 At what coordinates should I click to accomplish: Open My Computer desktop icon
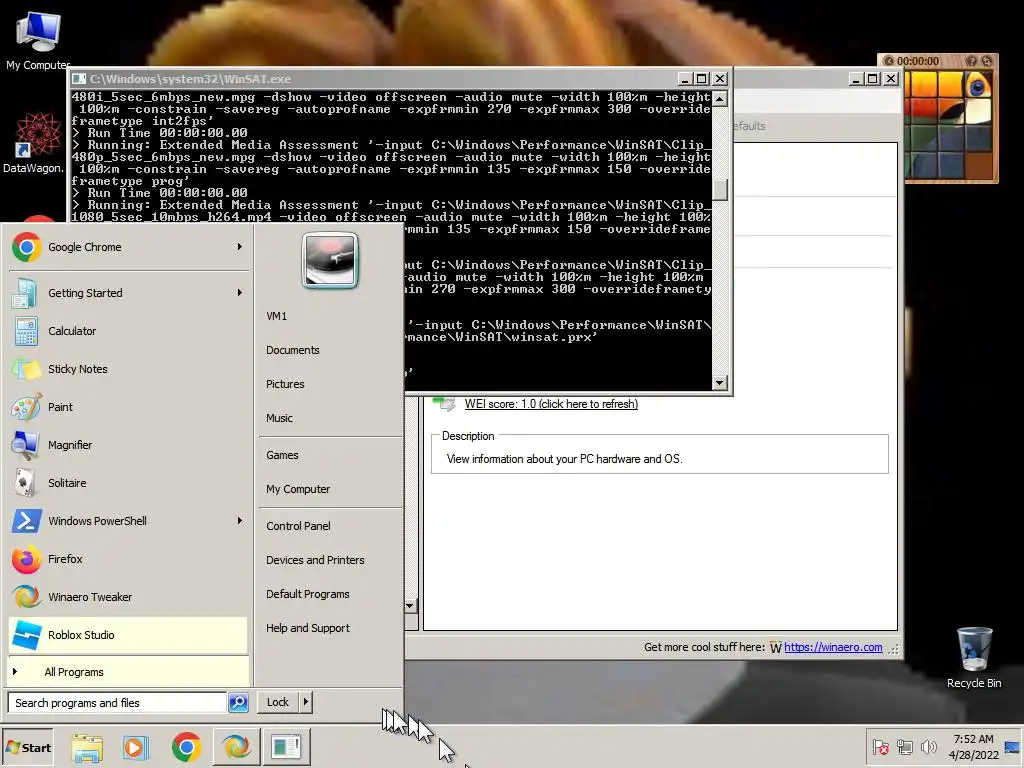(38, 40)
